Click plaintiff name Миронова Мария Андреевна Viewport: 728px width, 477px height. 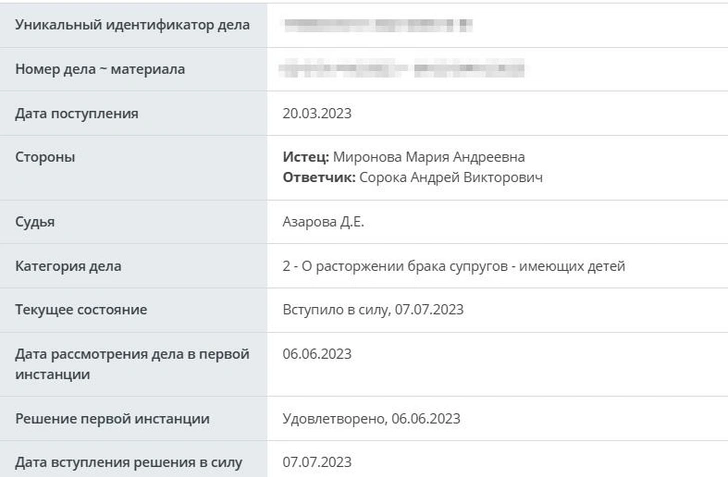point(428,157)
